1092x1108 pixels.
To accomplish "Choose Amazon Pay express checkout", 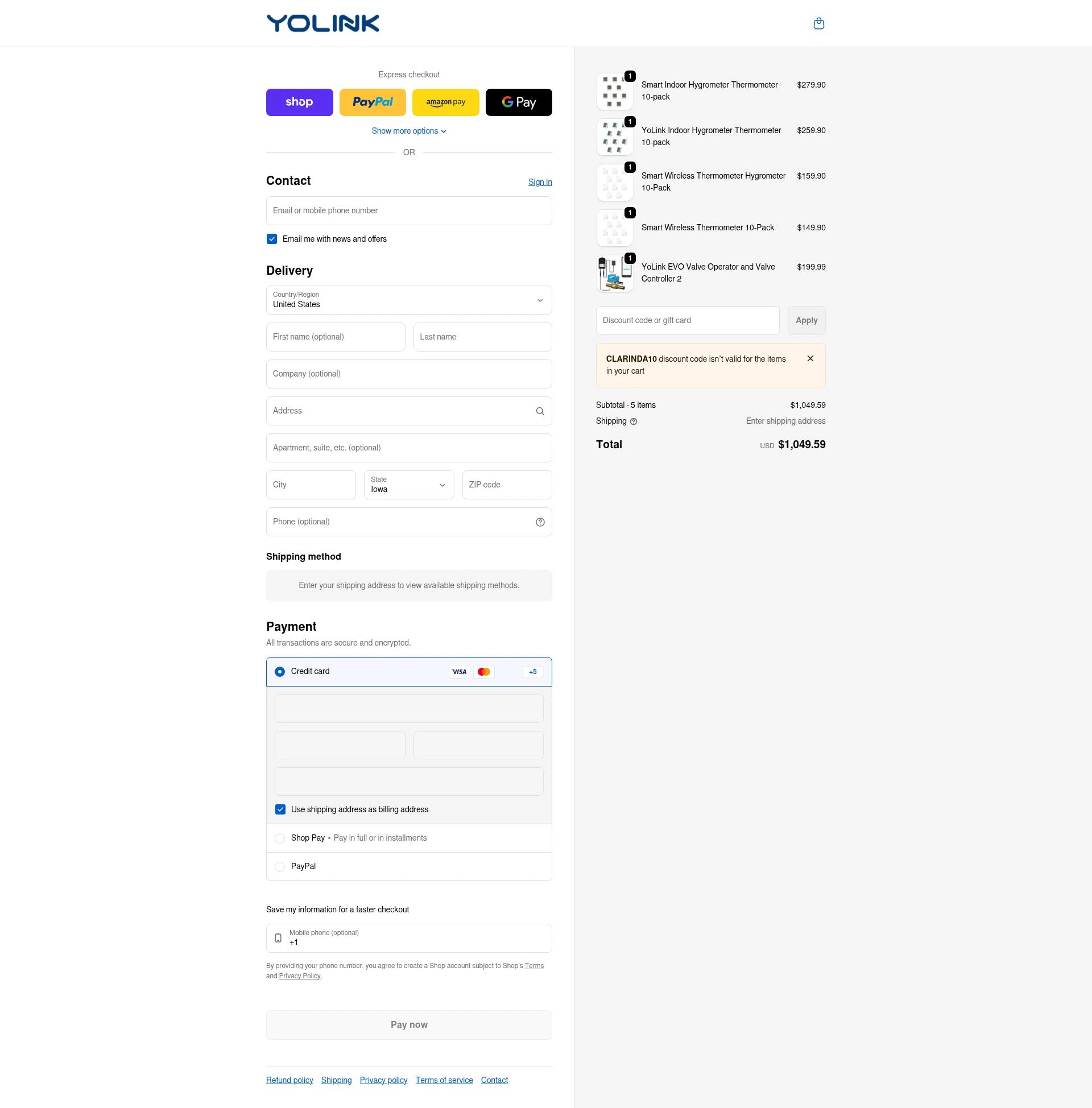I will (446, 102).
